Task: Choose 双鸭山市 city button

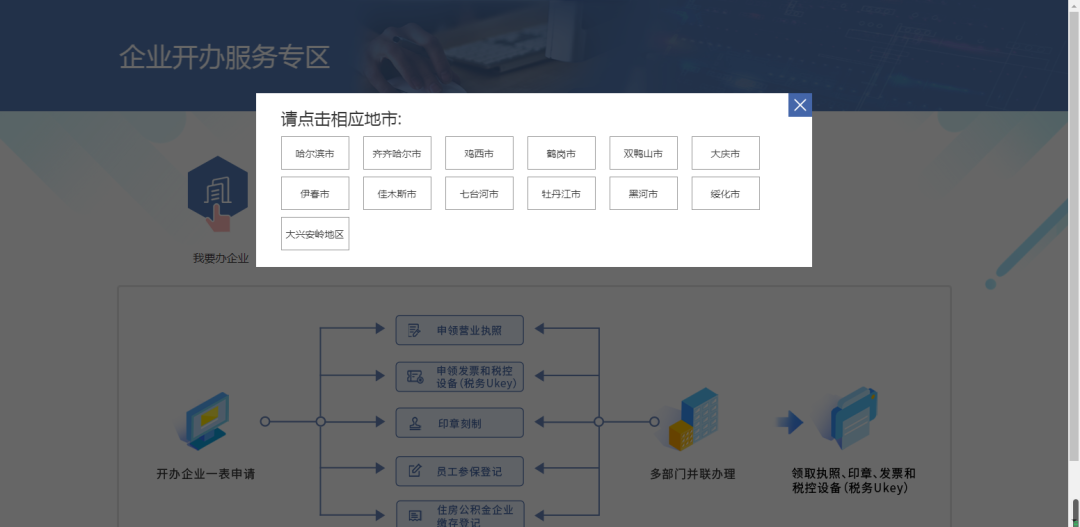Action: [x=643, y=153]
